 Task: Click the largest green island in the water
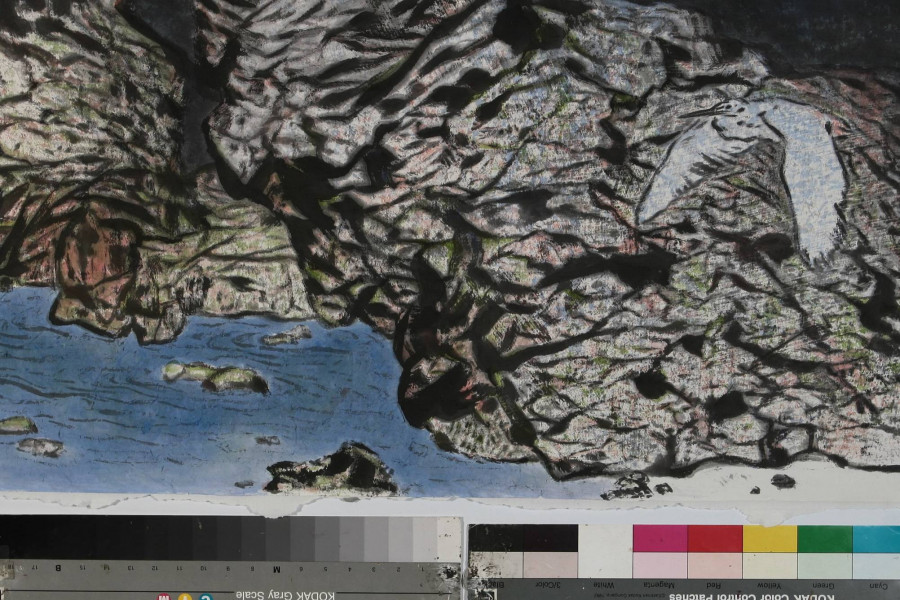coord(216,377)
